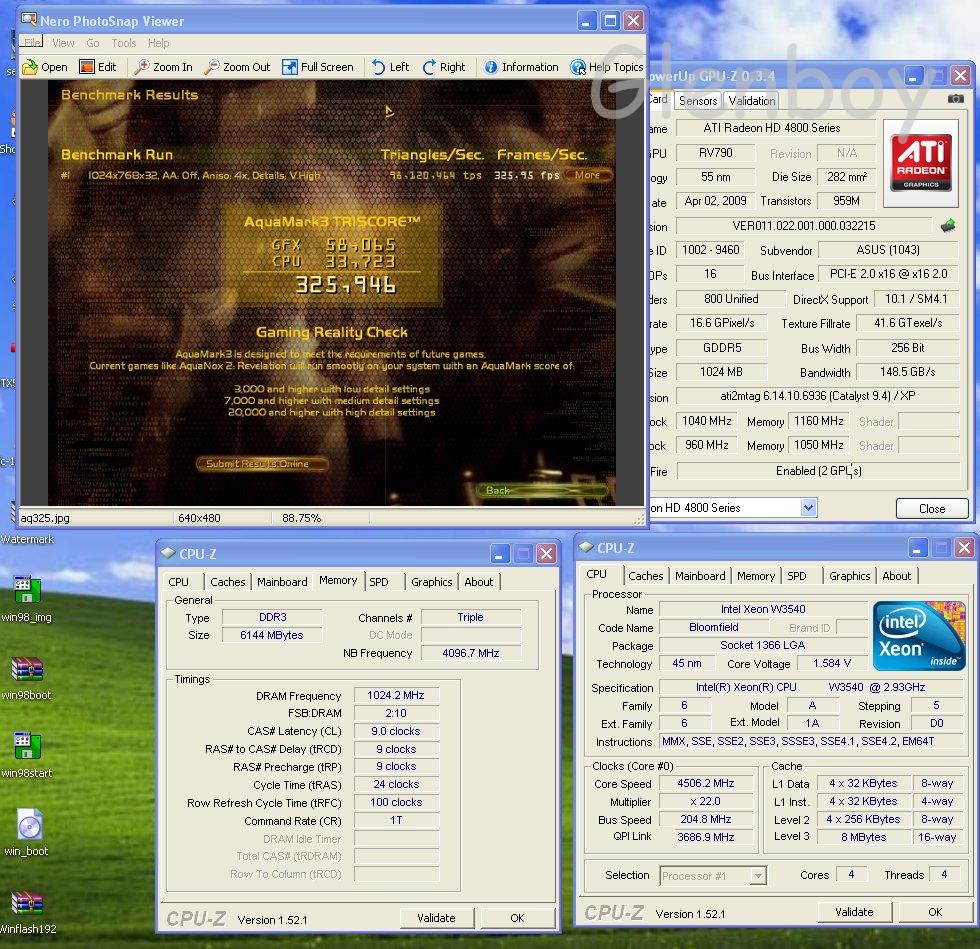Click the Edit toolbar icon

[x=88, y=67]
